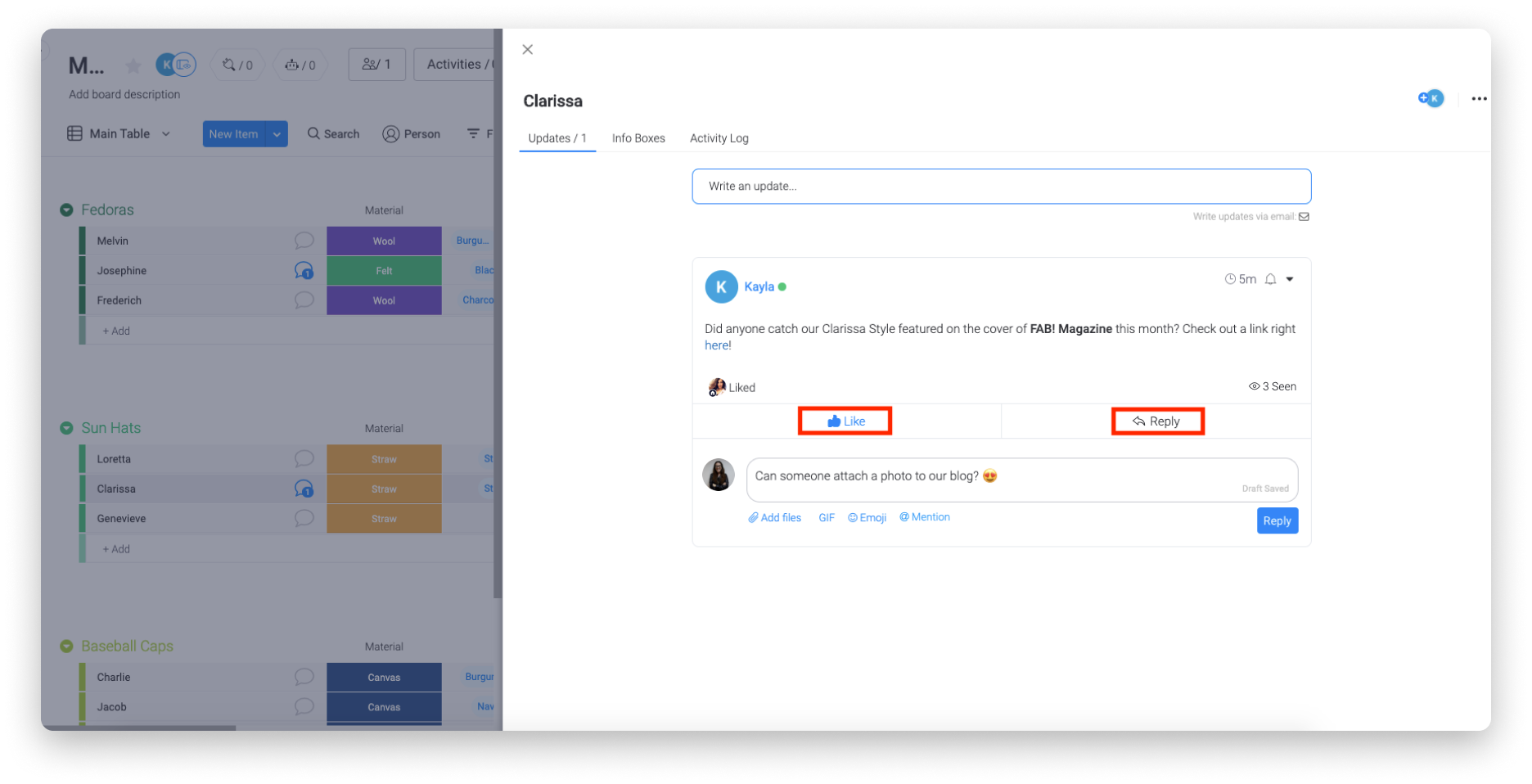
Task: Open the members / 1 button
Action: coord(377,64)
